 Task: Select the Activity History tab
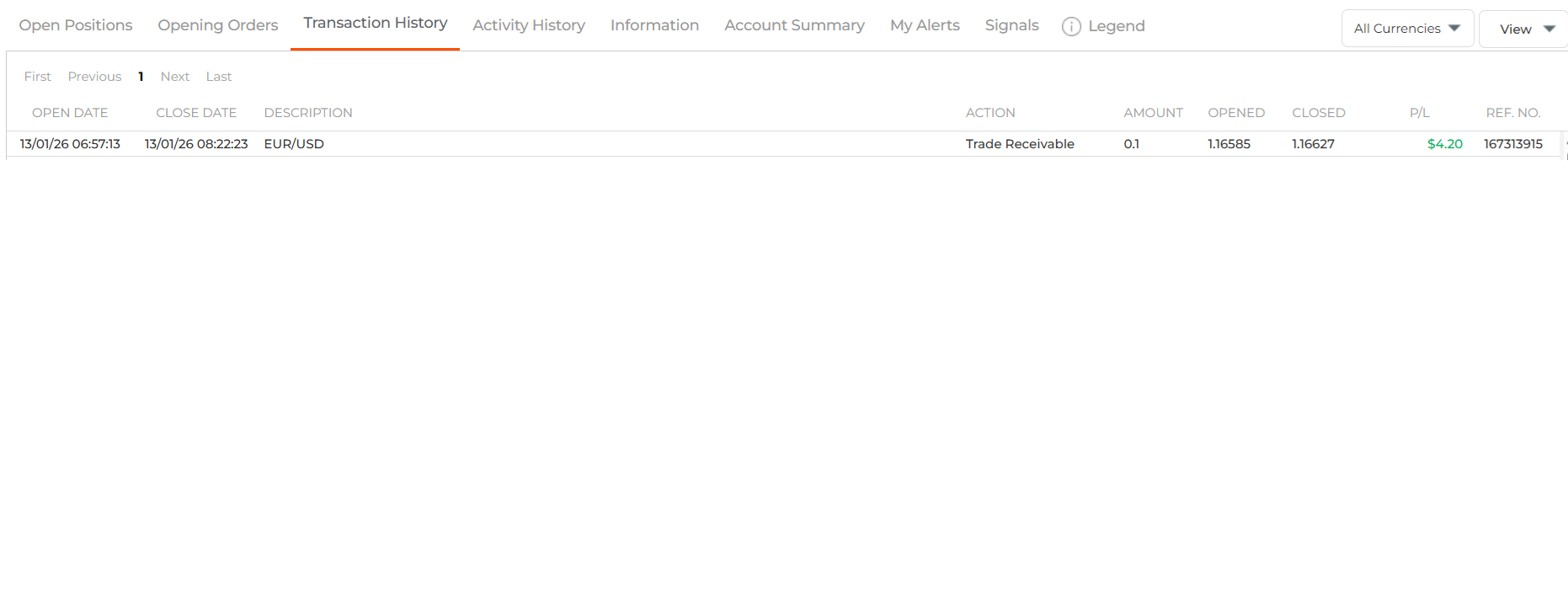[528, 25]
